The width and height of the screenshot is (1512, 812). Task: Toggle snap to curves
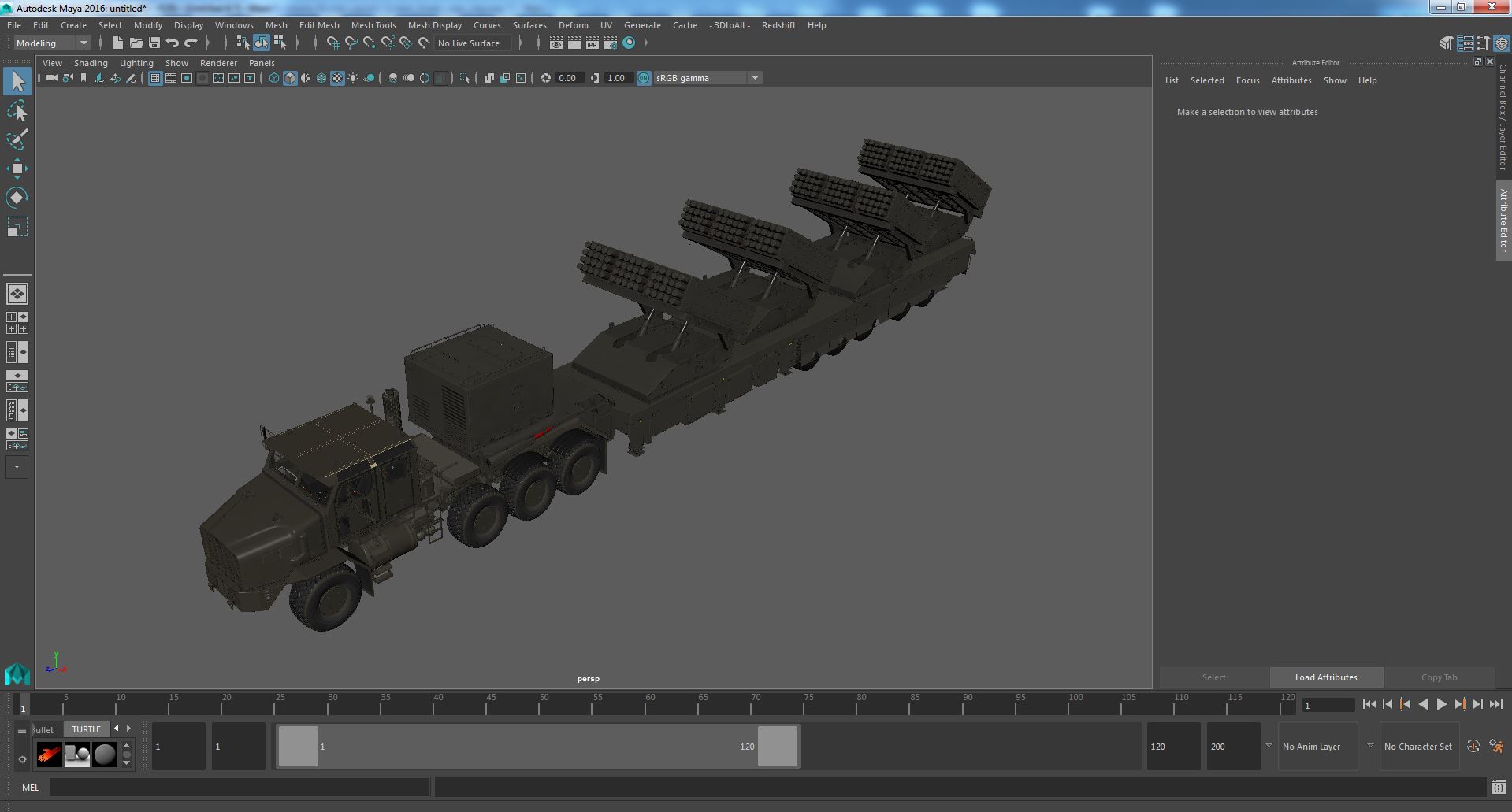351,43
